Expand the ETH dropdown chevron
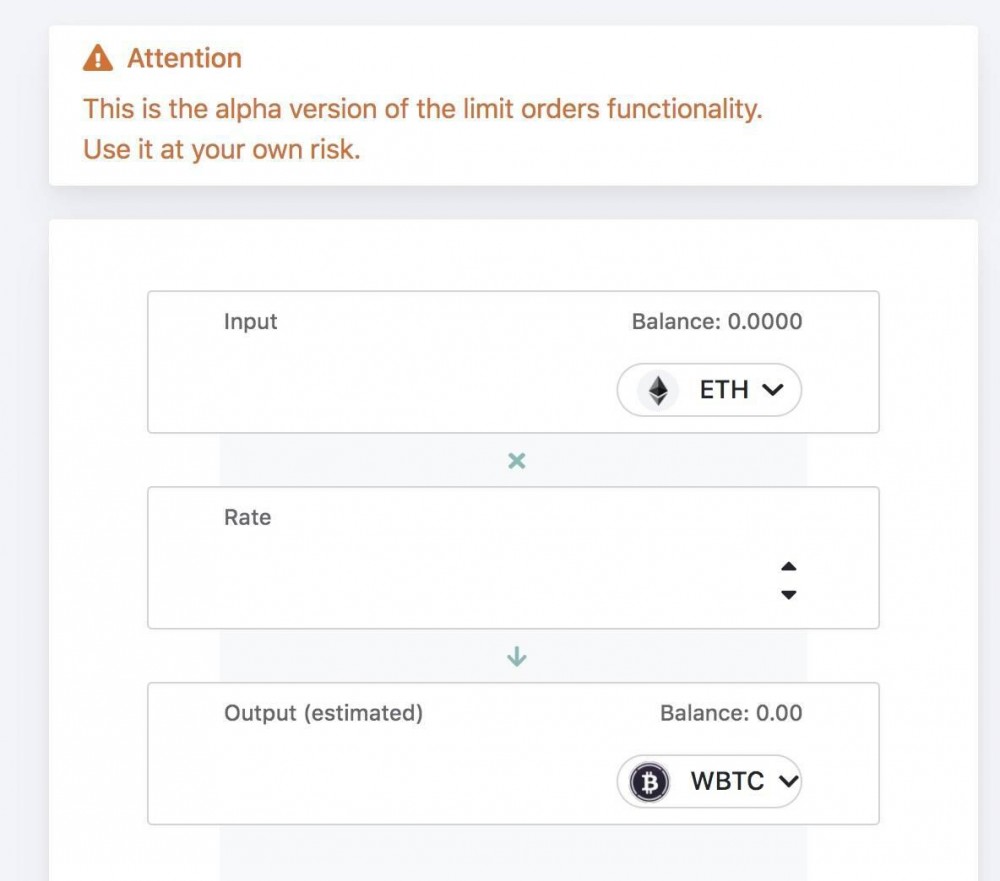 tap(772, 390)
